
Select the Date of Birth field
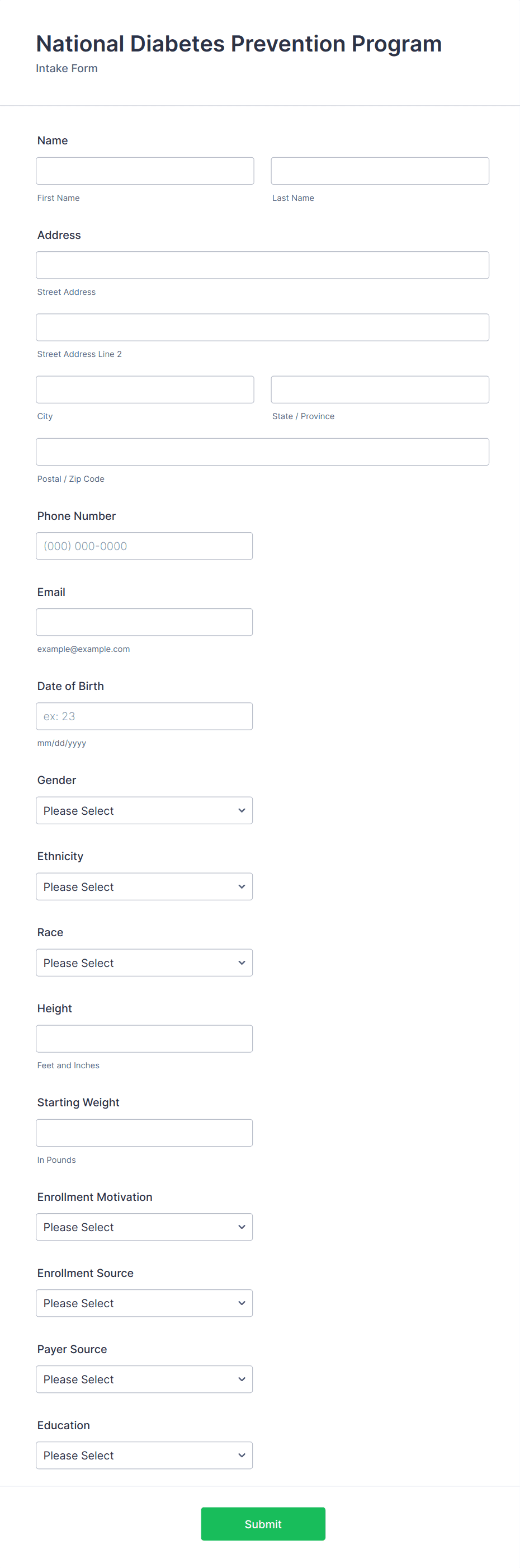click(144, 716)
